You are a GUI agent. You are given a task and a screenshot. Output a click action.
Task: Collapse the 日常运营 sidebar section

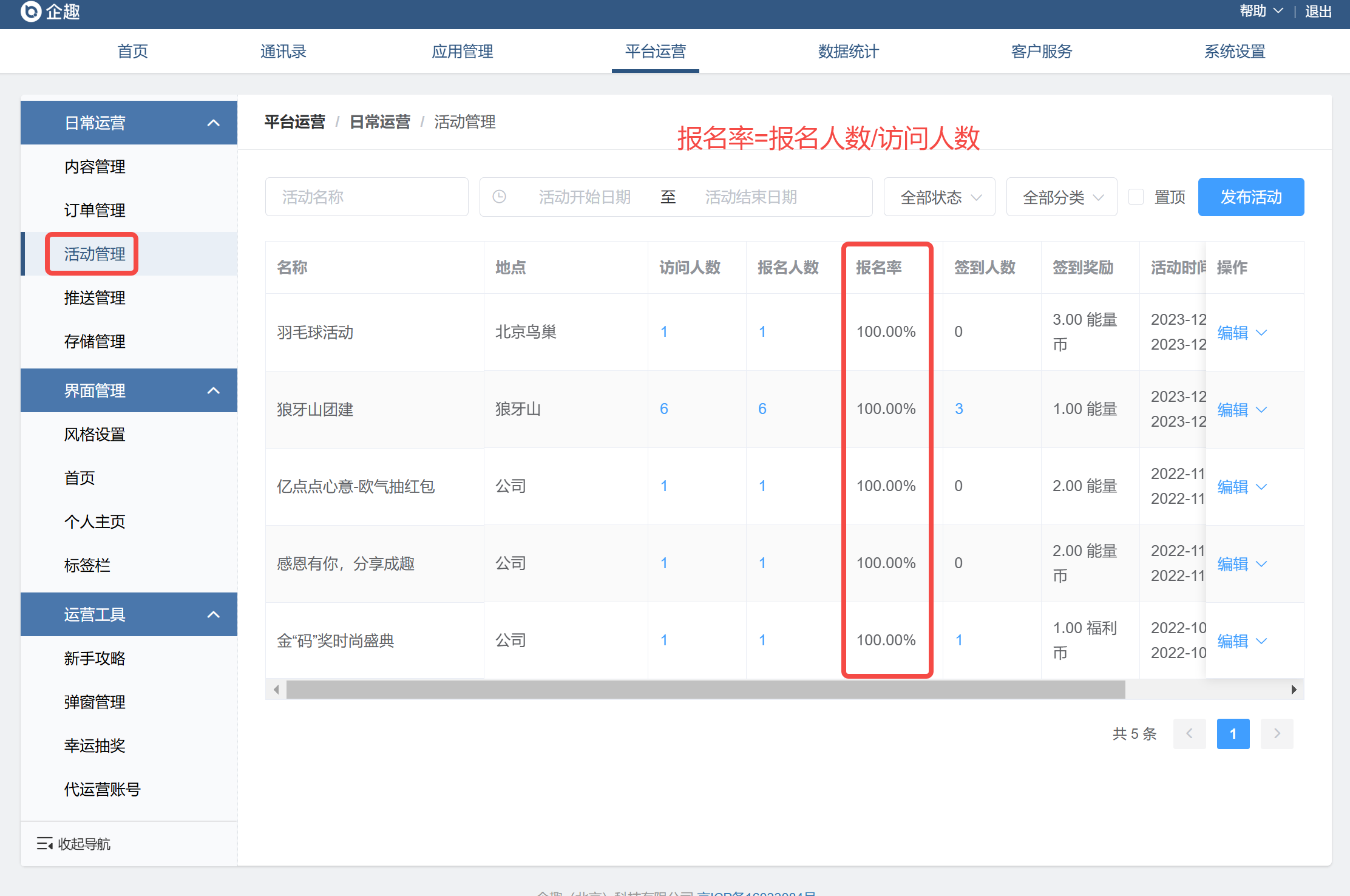[213, 123]
